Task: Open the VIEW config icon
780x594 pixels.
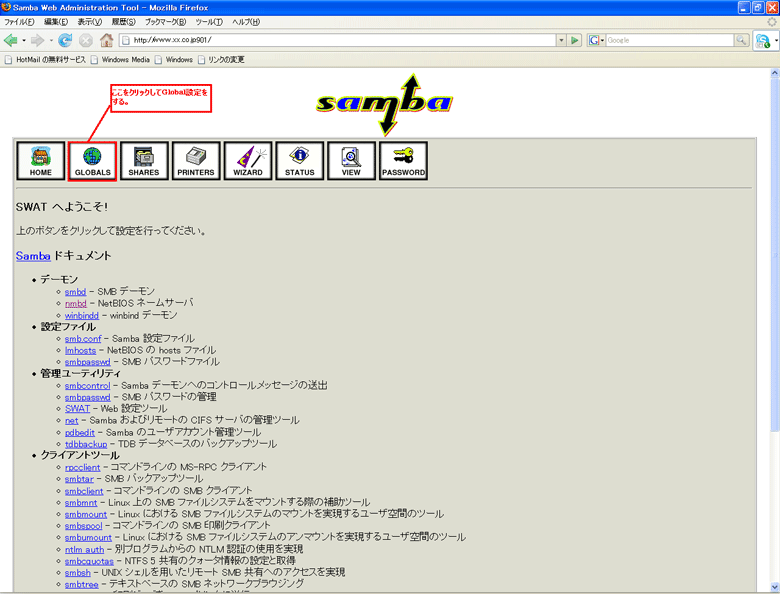Action: click(x=351, y=161)
